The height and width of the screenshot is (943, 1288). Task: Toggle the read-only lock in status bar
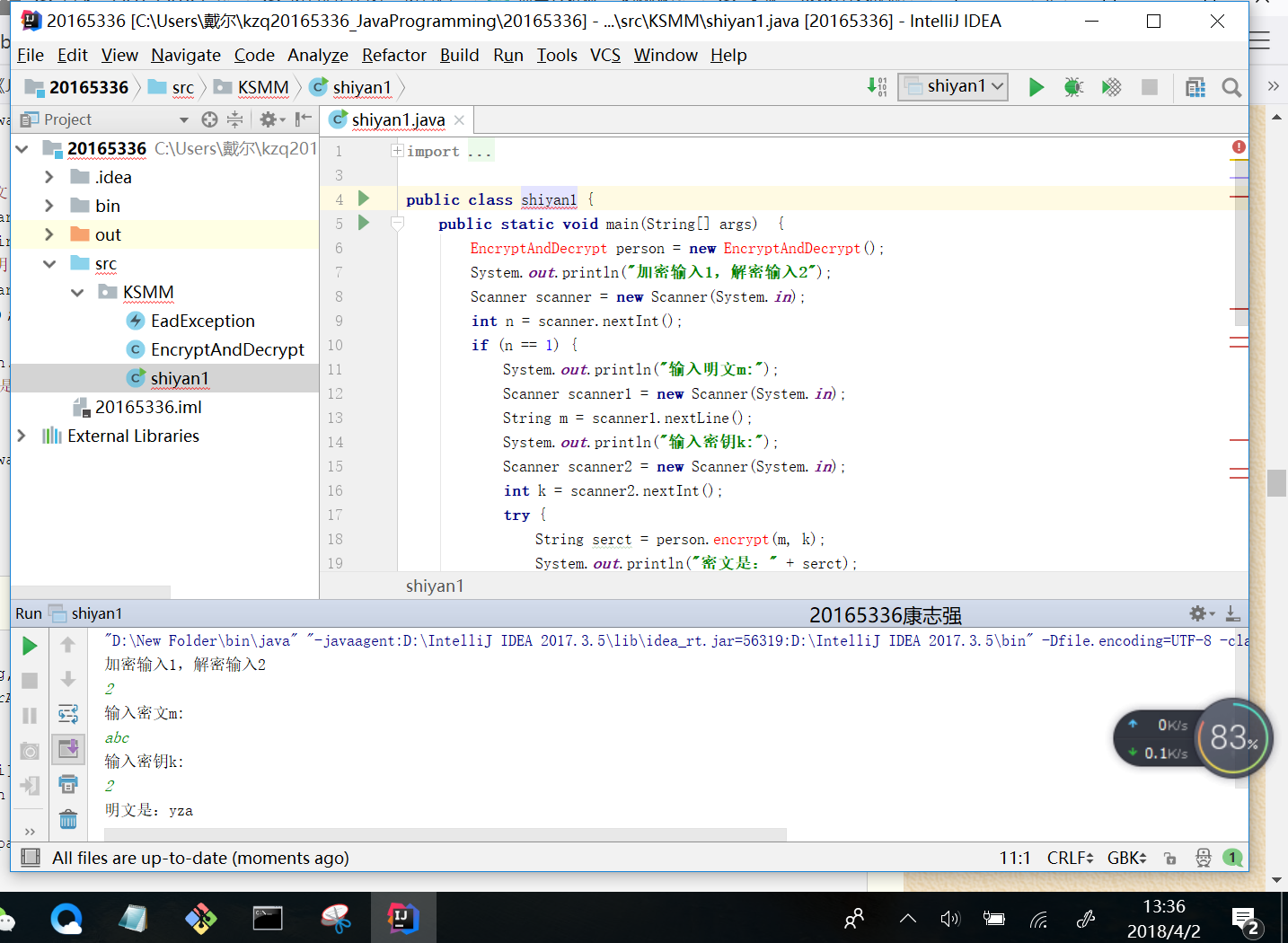(1169, 859)
